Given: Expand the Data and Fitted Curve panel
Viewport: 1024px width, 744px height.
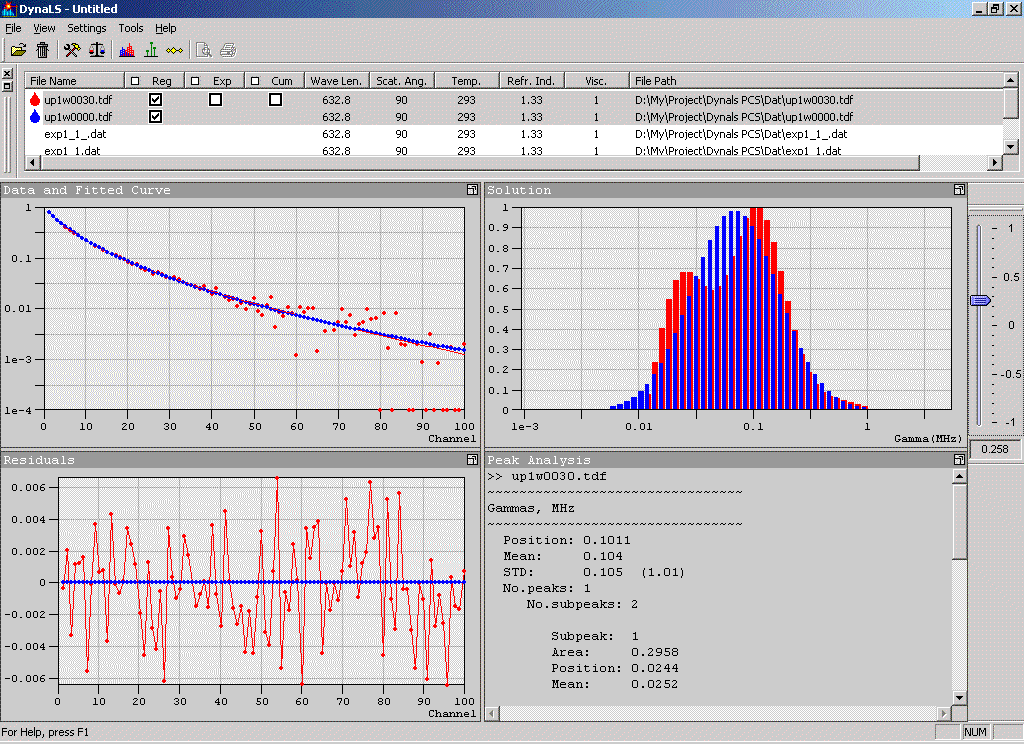Looking at the screenshot, I should 471,190.
